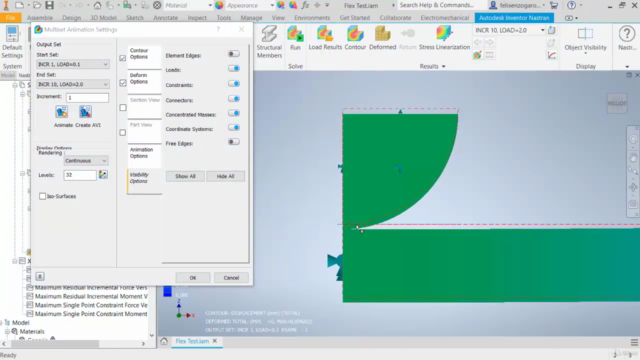Check the Section View checkbox

122,108
